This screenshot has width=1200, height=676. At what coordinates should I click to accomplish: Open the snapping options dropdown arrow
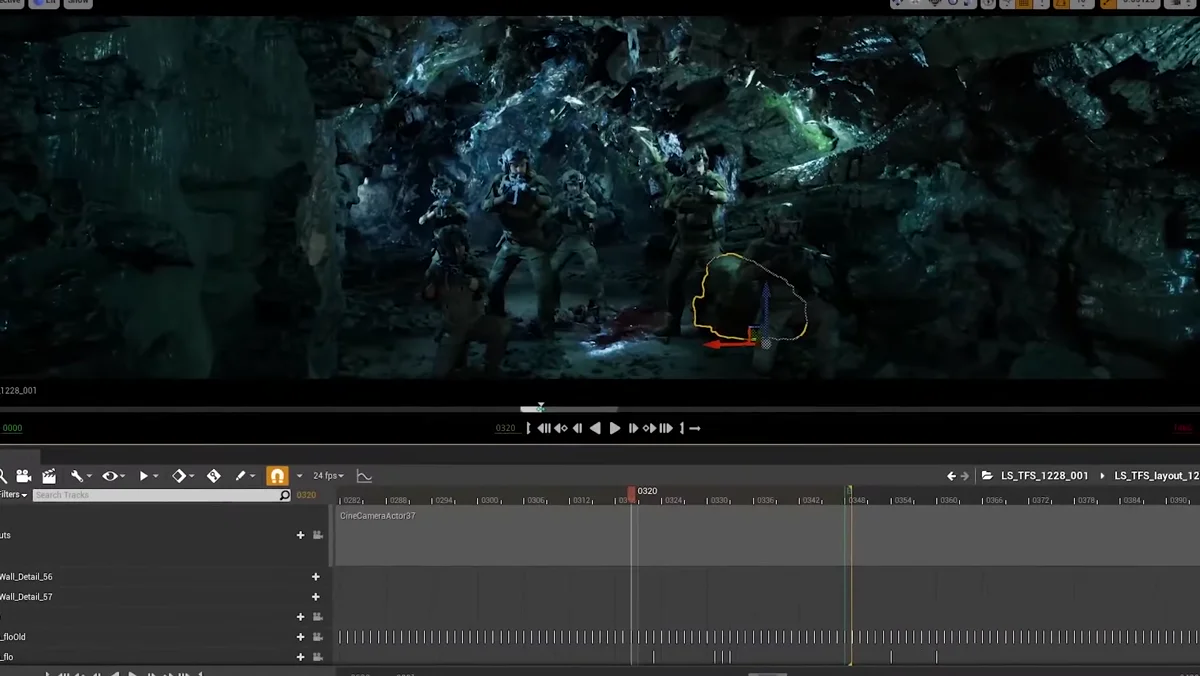[299, 476]
